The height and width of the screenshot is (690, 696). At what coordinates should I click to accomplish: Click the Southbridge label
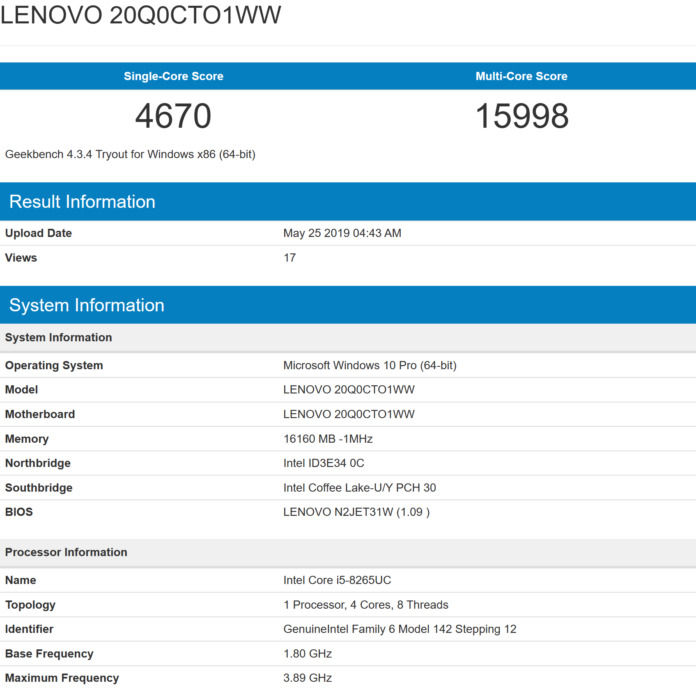click(x=39, y=488)
